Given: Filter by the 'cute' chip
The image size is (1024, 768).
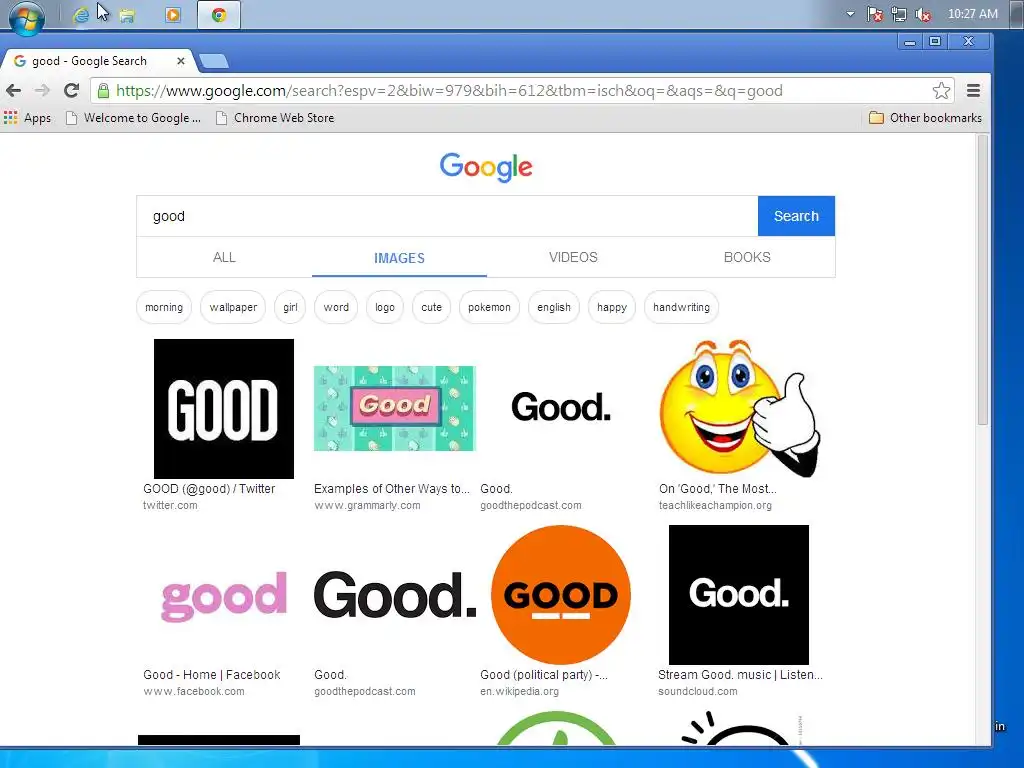Looking at the screenshot, I should [x=431, y=307].
